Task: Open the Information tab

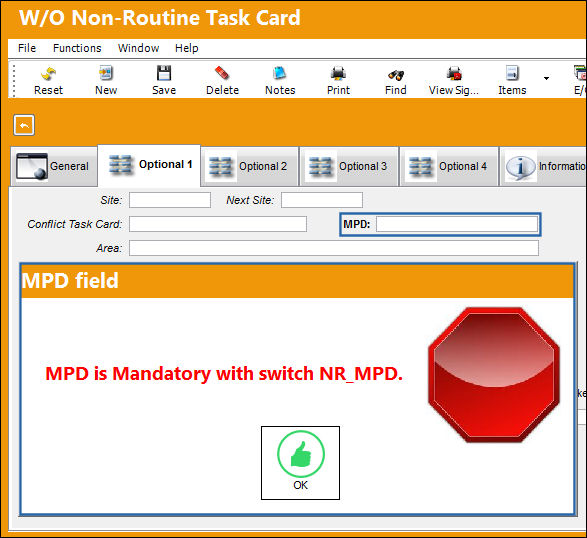Action: pyautogui.click(x=544, y=167)
